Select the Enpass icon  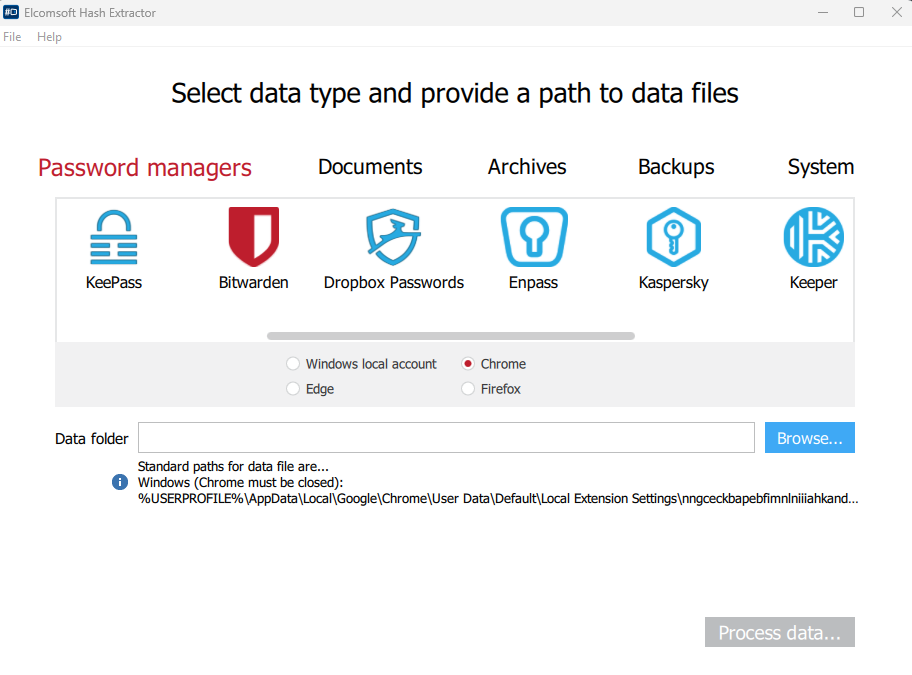[534, 237]
